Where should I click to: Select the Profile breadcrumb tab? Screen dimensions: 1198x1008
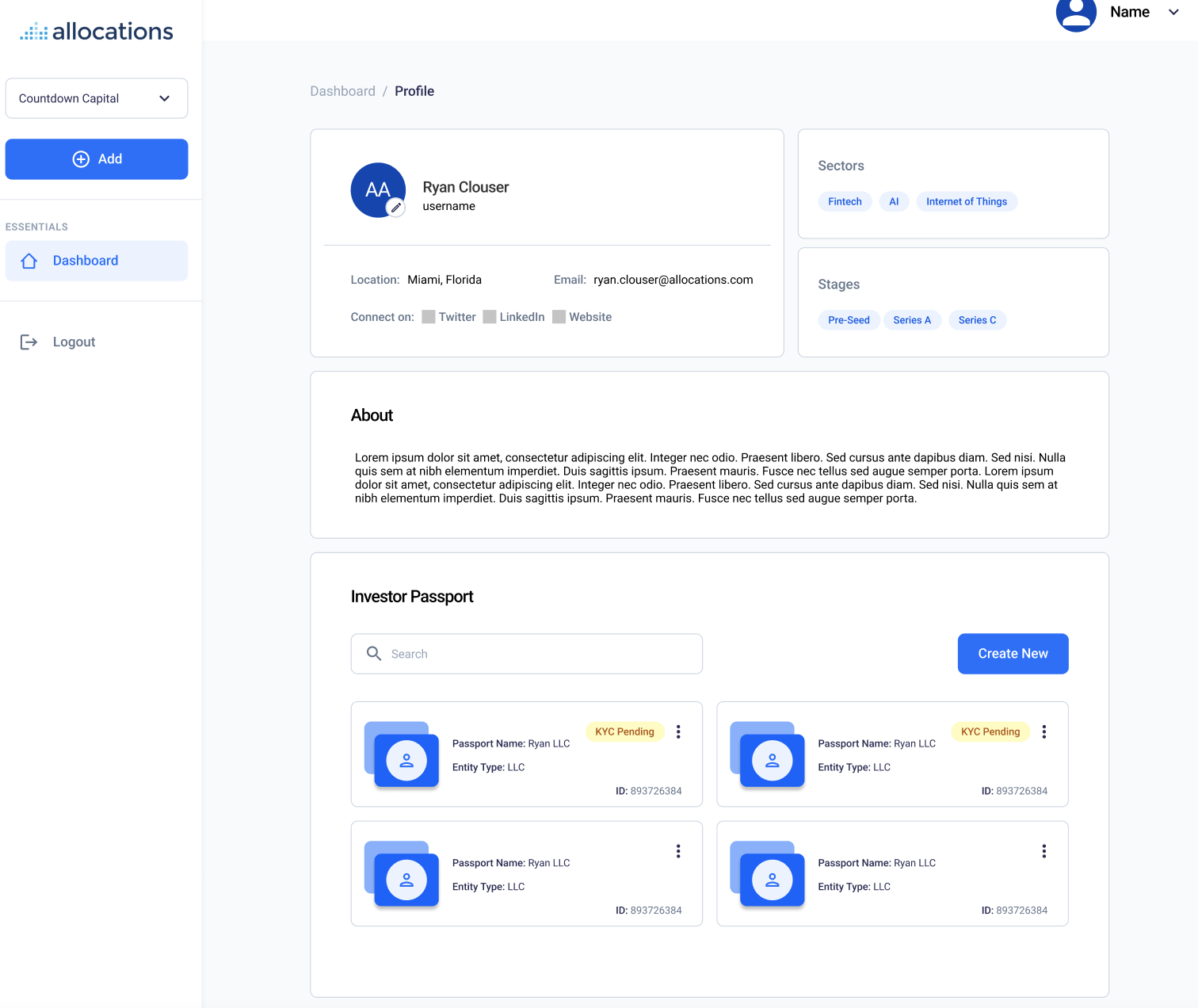tap(414, 91)
